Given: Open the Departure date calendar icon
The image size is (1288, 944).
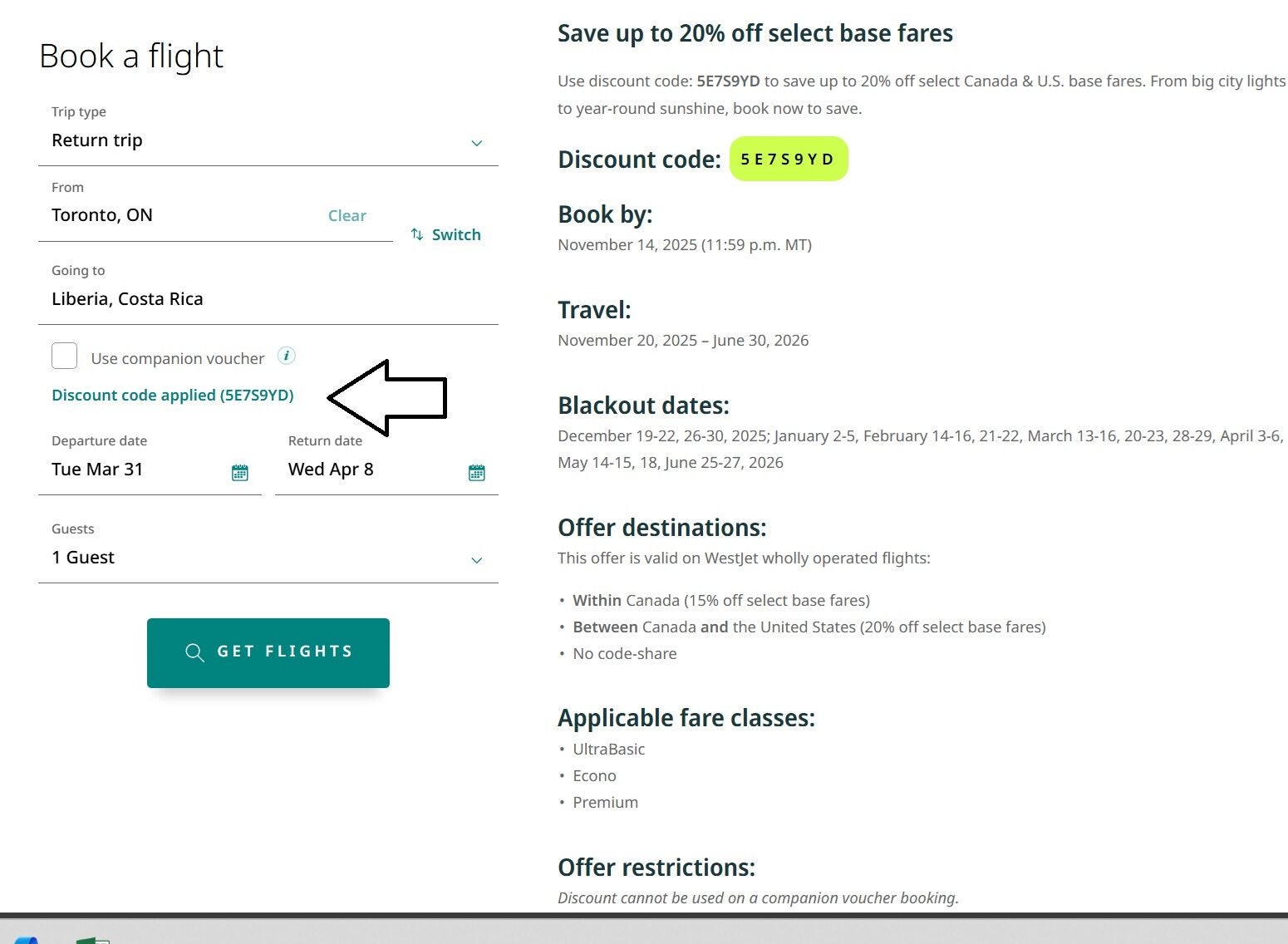Looking at the screenshot, I should click(x=239, y=472).
